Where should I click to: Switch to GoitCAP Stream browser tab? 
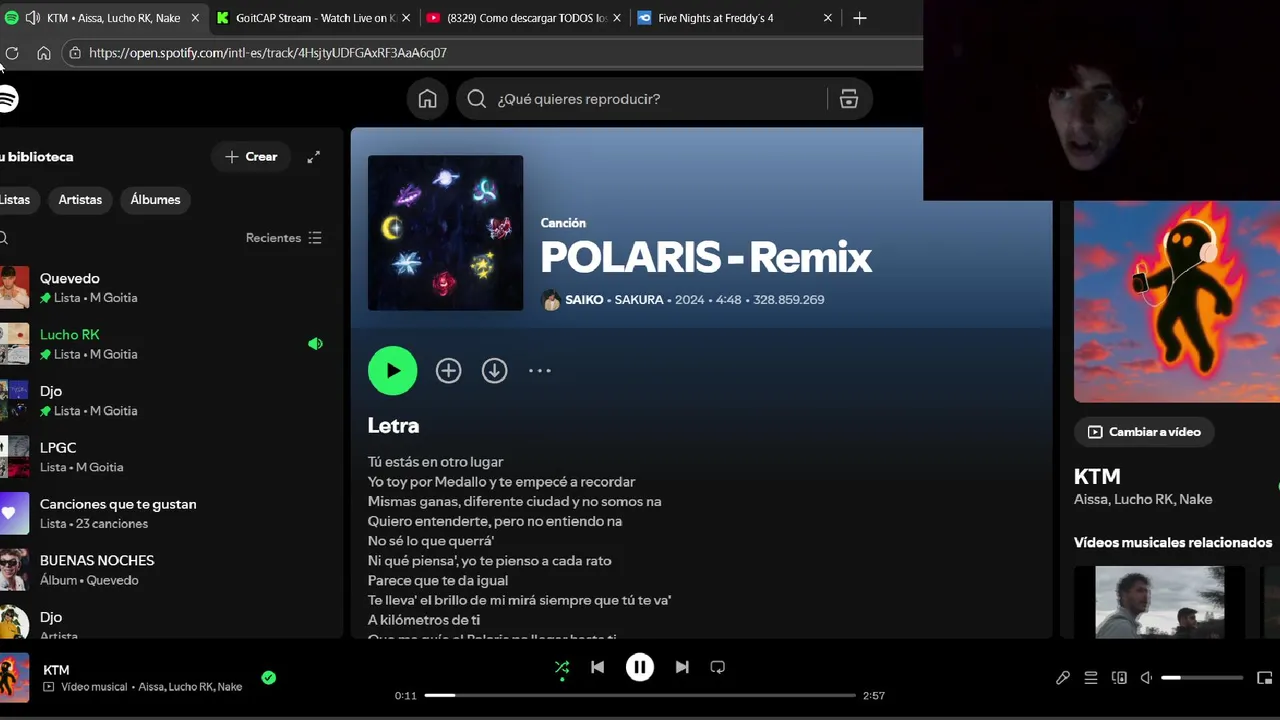(313, 18)
